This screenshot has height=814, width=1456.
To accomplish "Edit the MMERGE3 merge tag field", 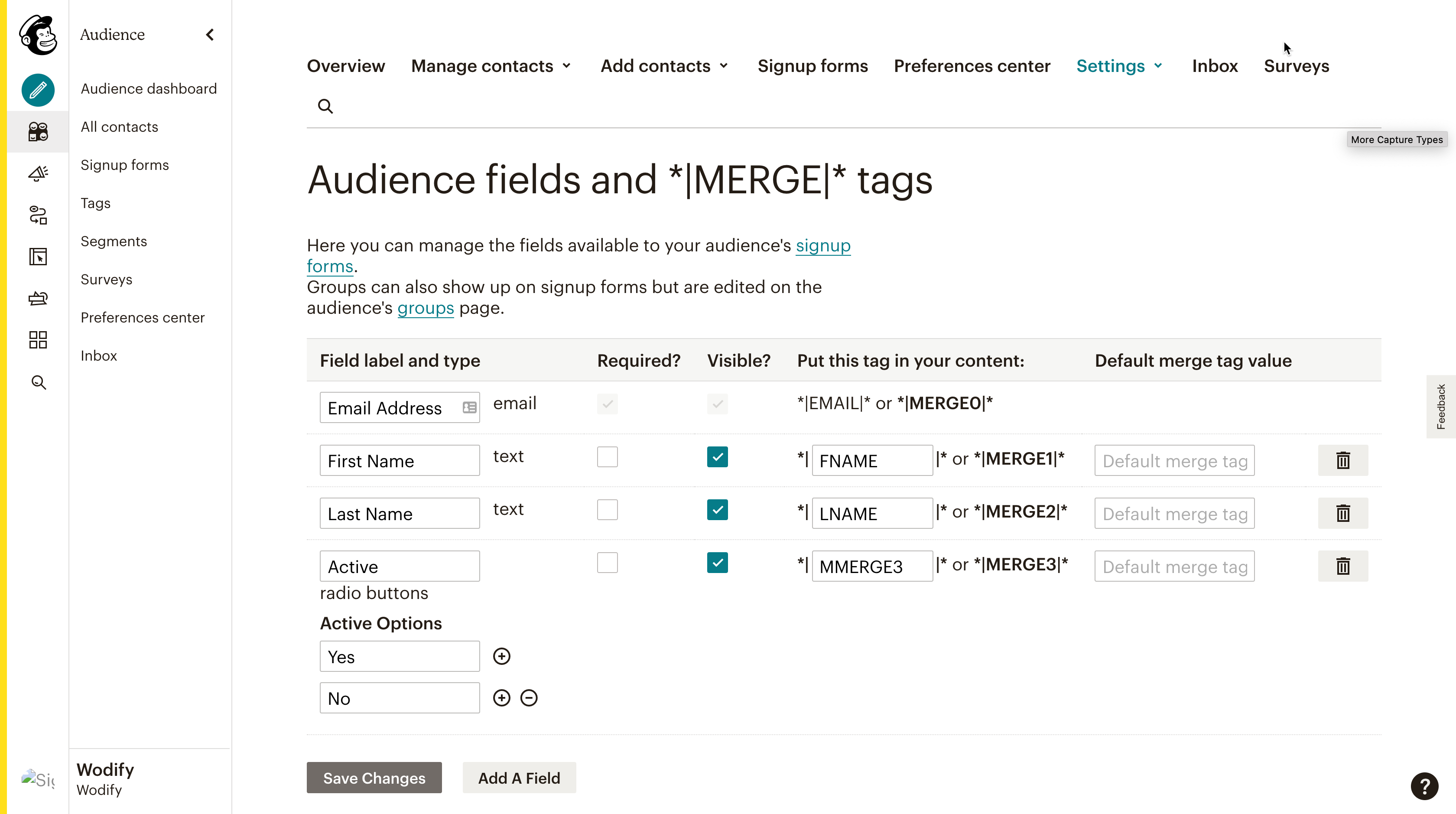I will [x=872, y=566].
